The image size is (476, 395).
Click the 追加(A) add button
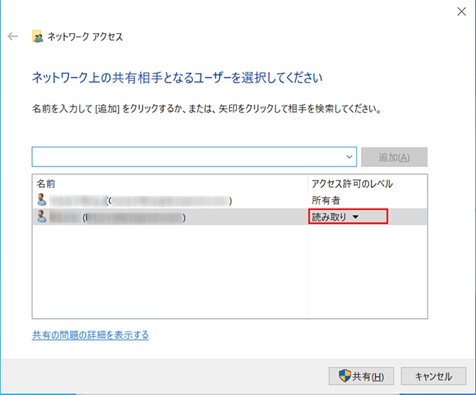click(394, 157)
